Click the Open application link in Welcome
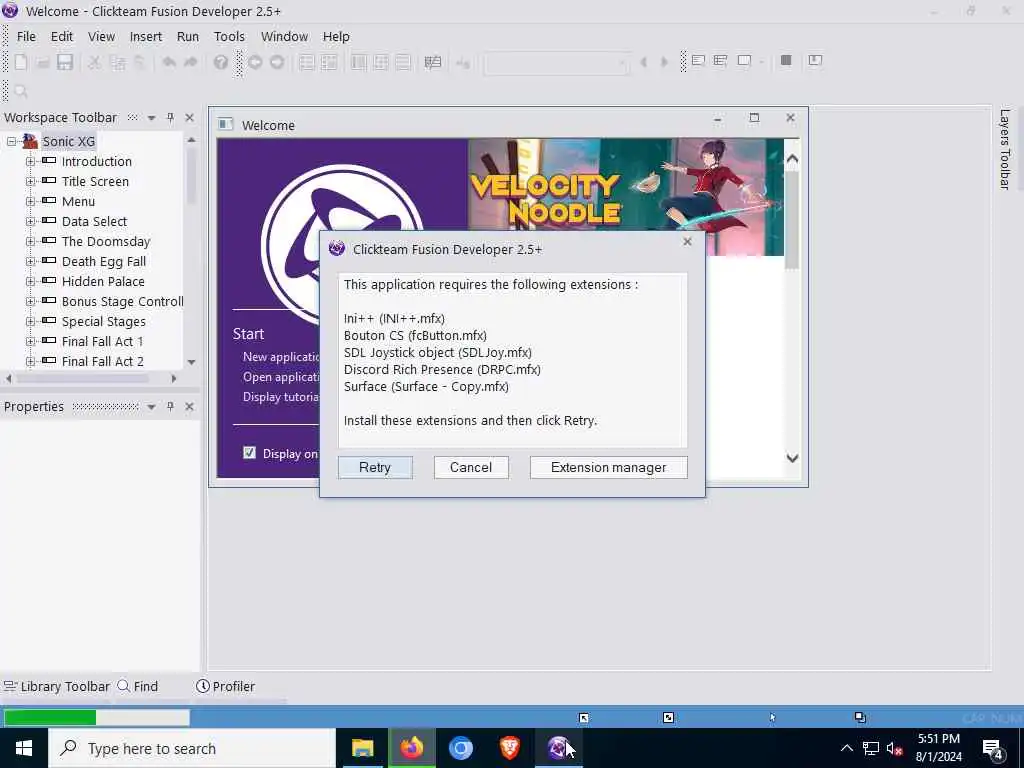The height and width of the screenshot is (768, 1024). click(281, 377)
